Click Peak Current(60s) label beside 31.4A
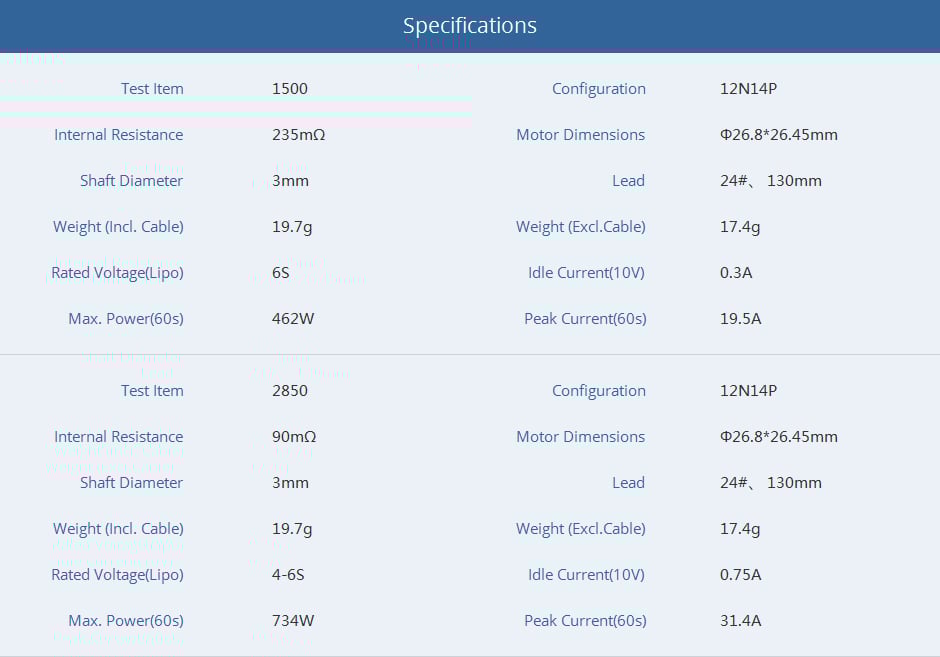Image resolution: width=940 pixels, height=657 pixels. tap(585, 621)
